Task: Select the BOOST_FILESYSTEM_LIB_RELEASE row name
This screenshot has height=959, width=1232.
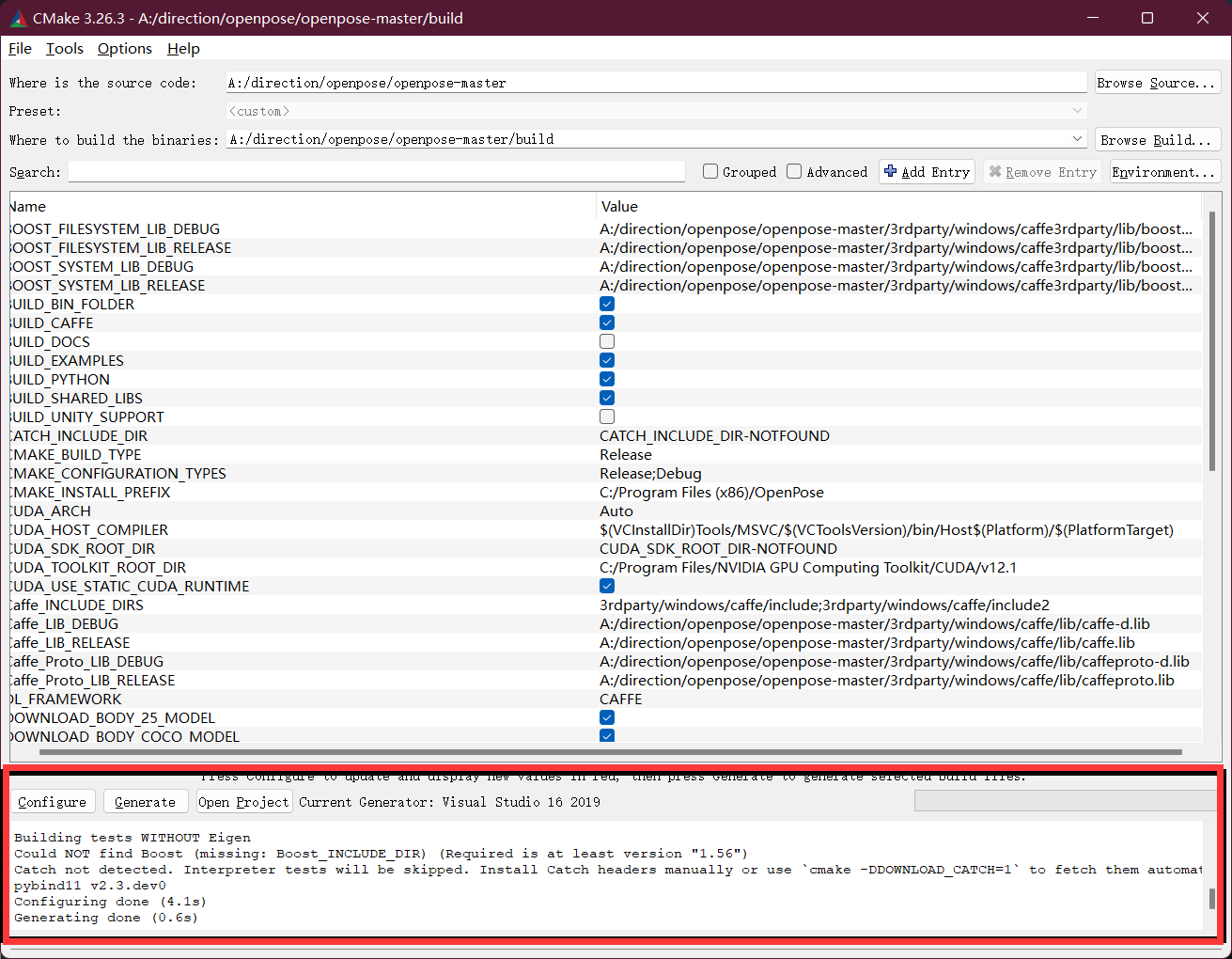Action: (120, 247)
